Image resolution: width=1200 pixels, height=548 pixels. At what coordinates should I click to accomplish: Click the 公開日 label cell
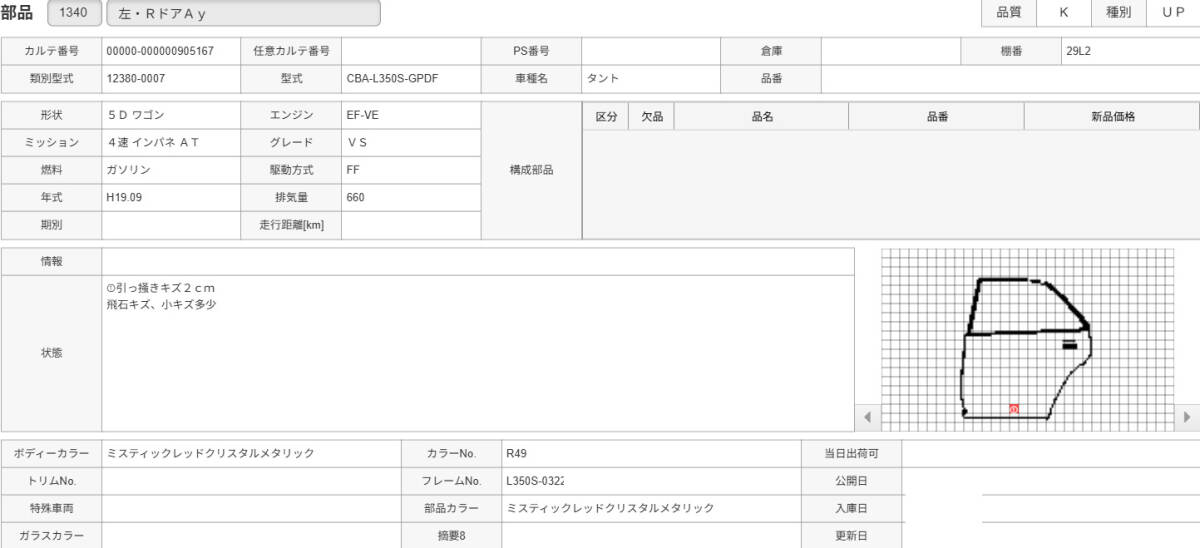point(851,481)
